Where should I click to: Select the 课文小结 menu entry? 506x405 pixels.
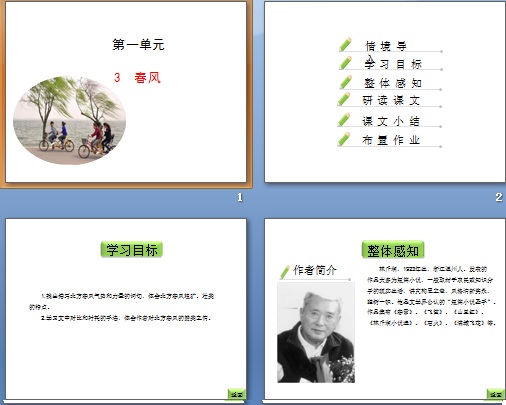click(391, 121)
